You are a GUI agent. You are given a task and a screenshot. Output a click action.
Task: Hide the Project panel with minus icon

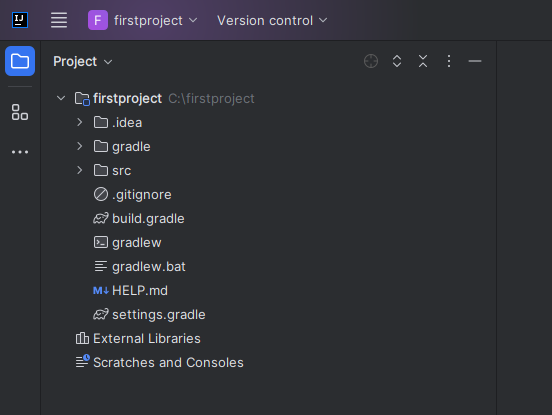coord(475,61)
